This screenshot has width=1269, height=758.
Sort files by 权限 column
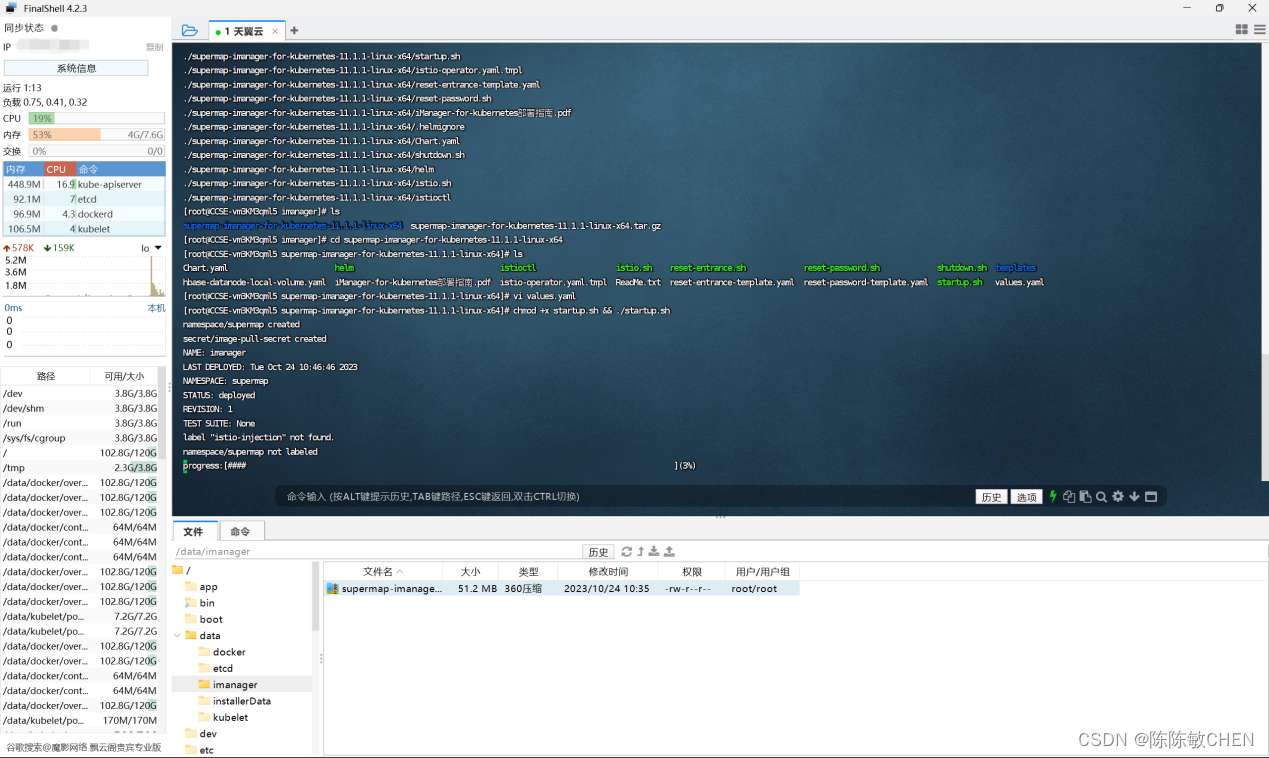[692, 572]
